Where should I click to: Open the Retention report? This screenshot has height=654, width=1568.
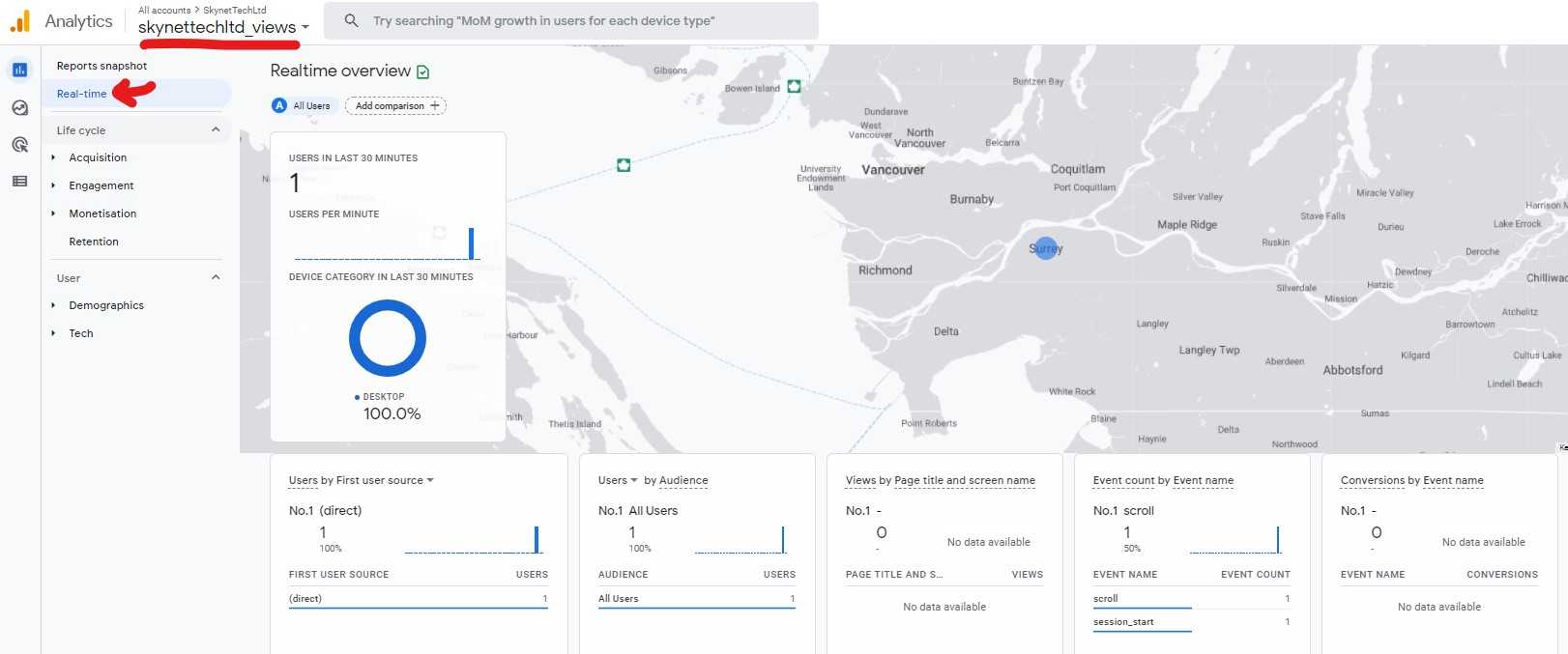click(x=94, y=242)
